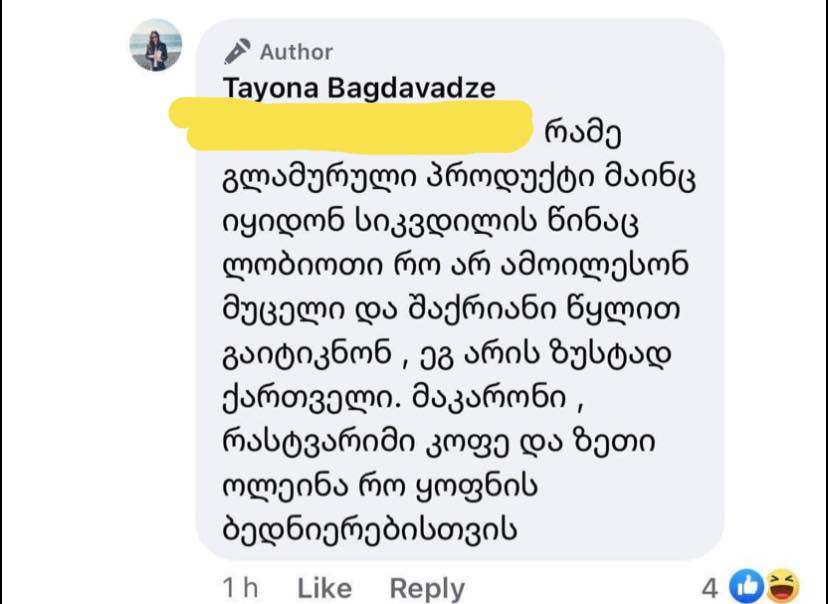This screenshot has width=828, height=604.
Task: Click the laughing Haha reaction emoji
Action: [782, 587]
